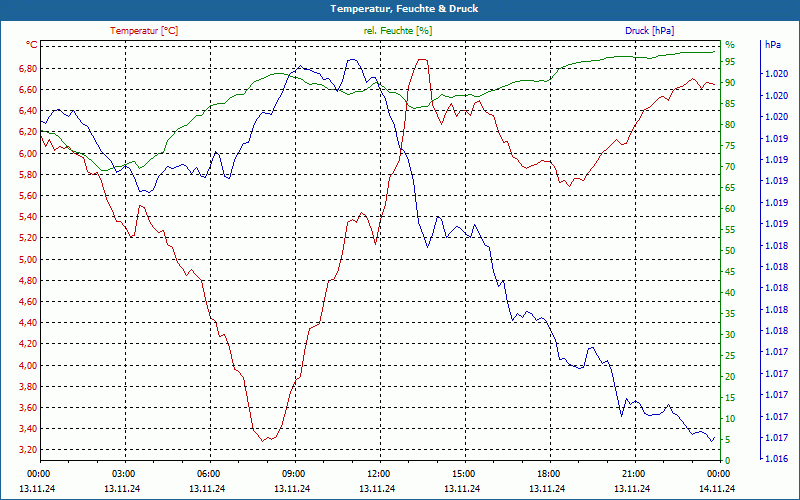Click the blue "hPa" axis unit label
The width and height of the screenshot is (800, 500).
(772, 45)
